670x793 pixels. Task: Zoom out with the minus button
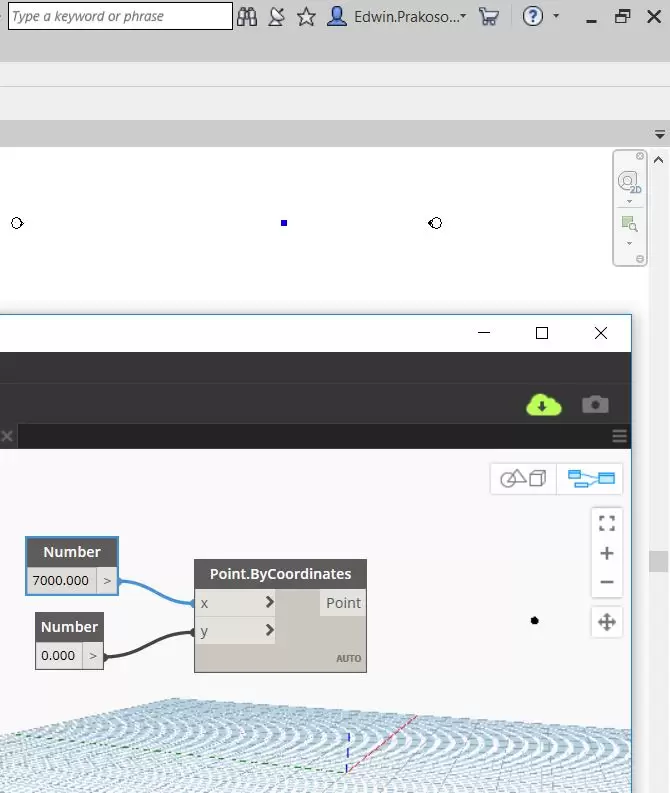tap(606, 582)
